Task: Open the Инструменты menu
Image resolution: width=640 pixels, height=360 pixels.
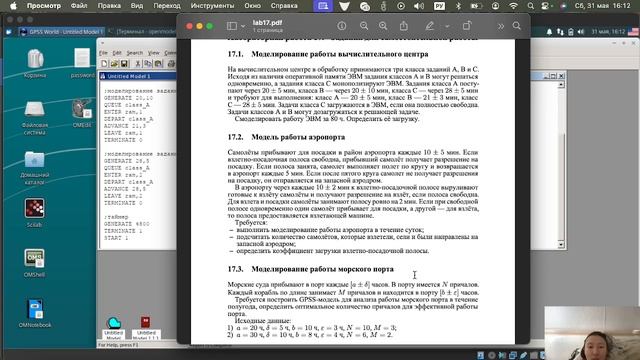Action: 212,6
